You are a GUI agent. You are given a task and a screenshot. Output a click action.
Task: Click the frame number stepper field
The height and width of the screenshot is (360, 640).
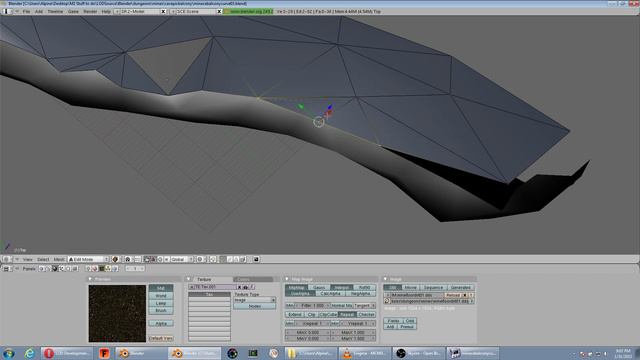135,269
